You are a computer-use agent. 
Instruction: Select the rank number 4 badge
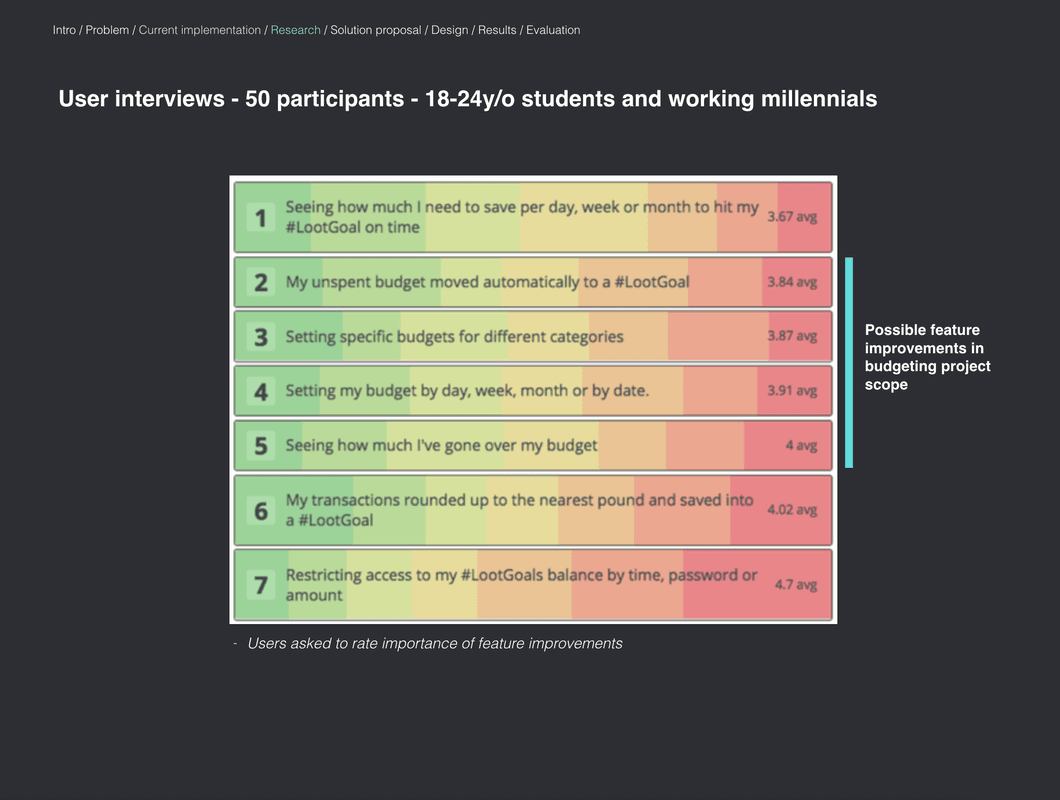(x=260, y=391)
